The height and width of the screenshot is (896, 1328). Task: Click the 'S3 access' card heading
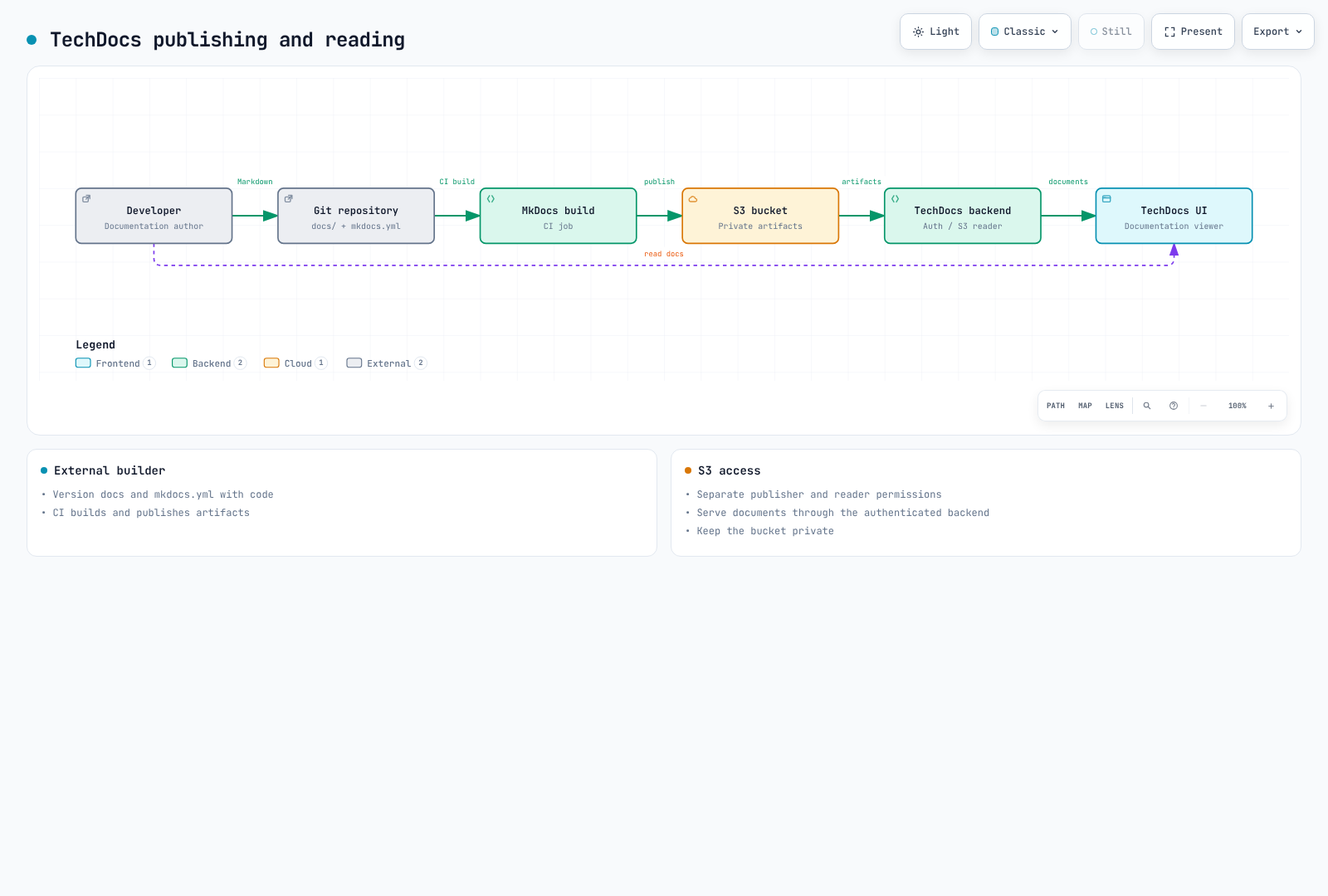(x=730, y=470)
